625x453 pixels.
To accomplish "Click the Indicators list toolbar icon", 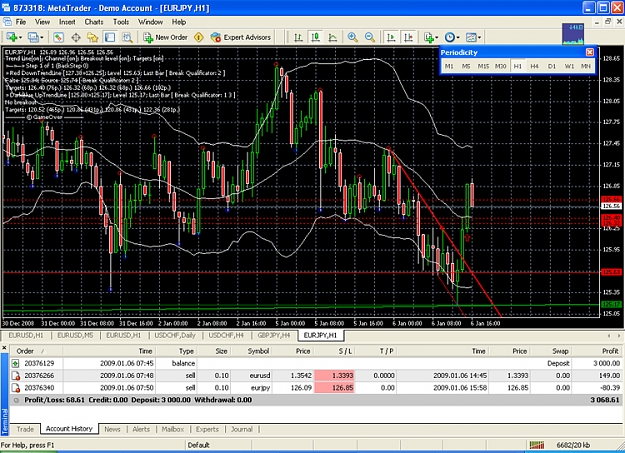I will 429,37.
